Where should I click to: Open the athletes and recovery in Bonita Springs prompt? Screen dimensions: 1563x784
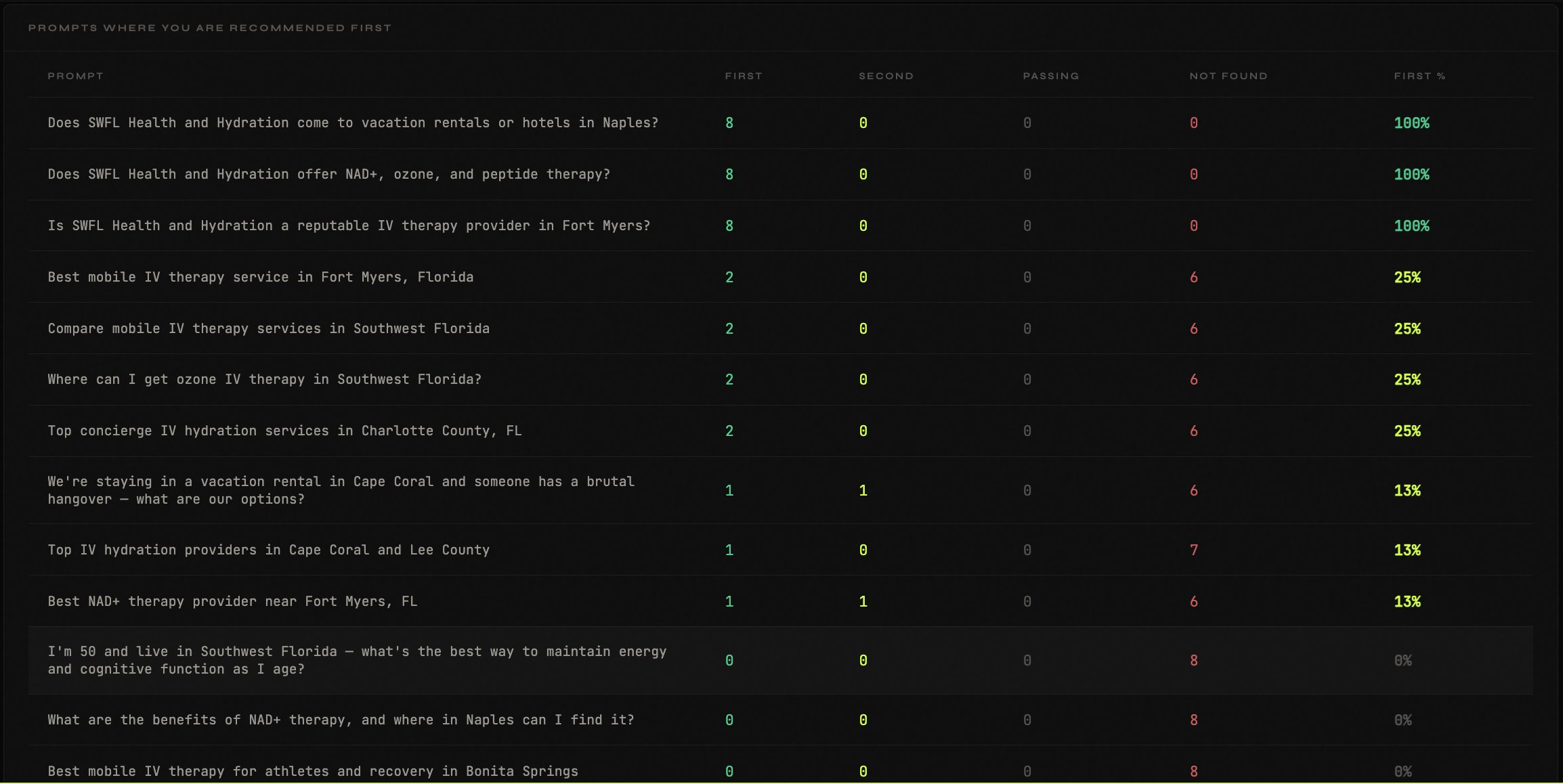click(x=313, y=771)
